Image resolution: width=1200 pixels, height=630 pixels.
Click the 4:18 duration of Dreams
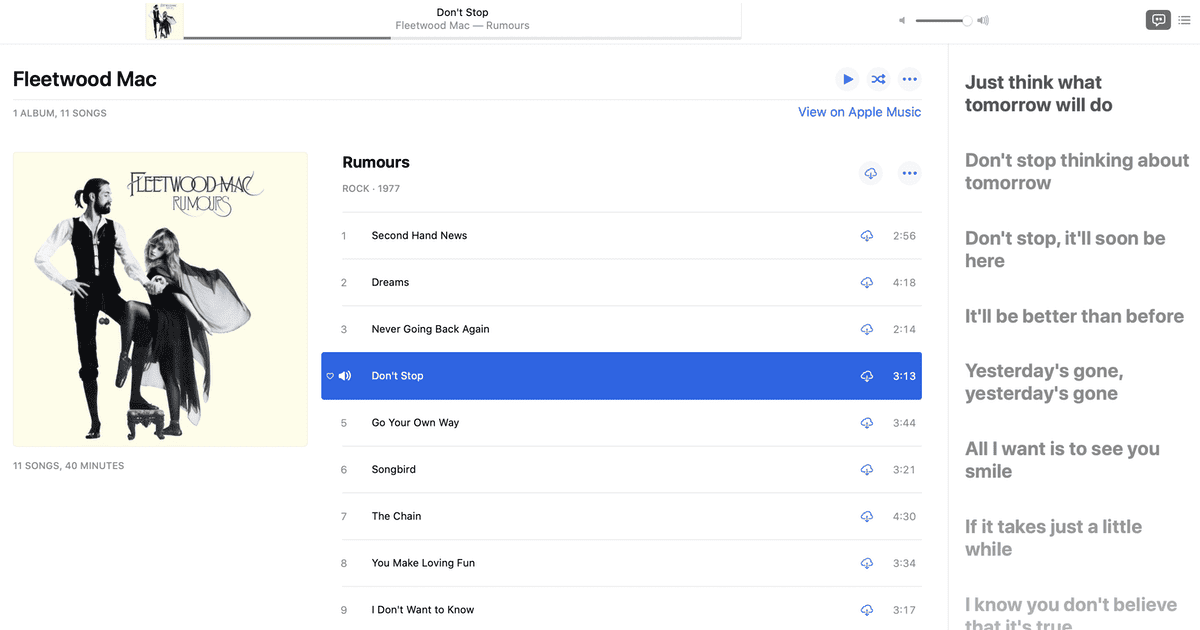[904, 283]
